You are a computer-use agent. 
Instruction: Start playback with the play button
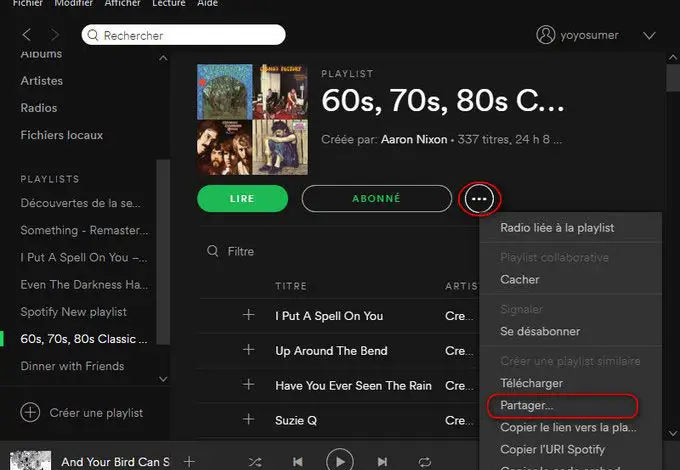point(340,460)
